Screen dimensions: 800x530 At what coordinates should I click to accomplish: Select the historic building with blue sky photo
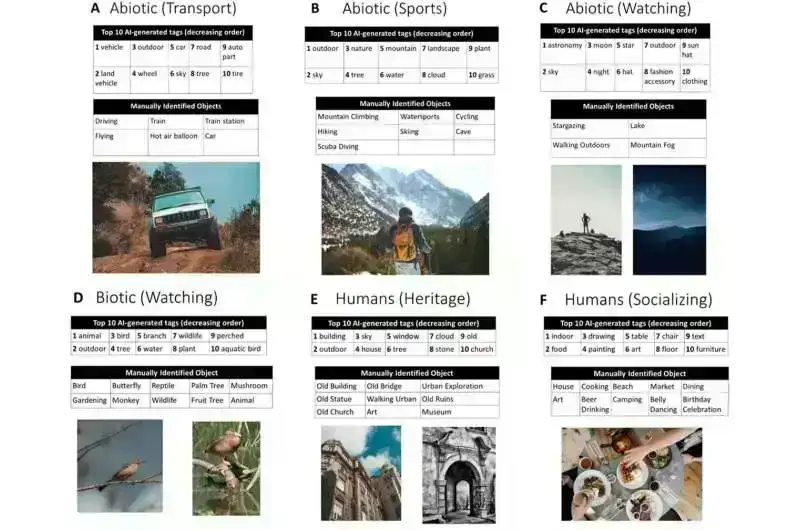(360, 474)
